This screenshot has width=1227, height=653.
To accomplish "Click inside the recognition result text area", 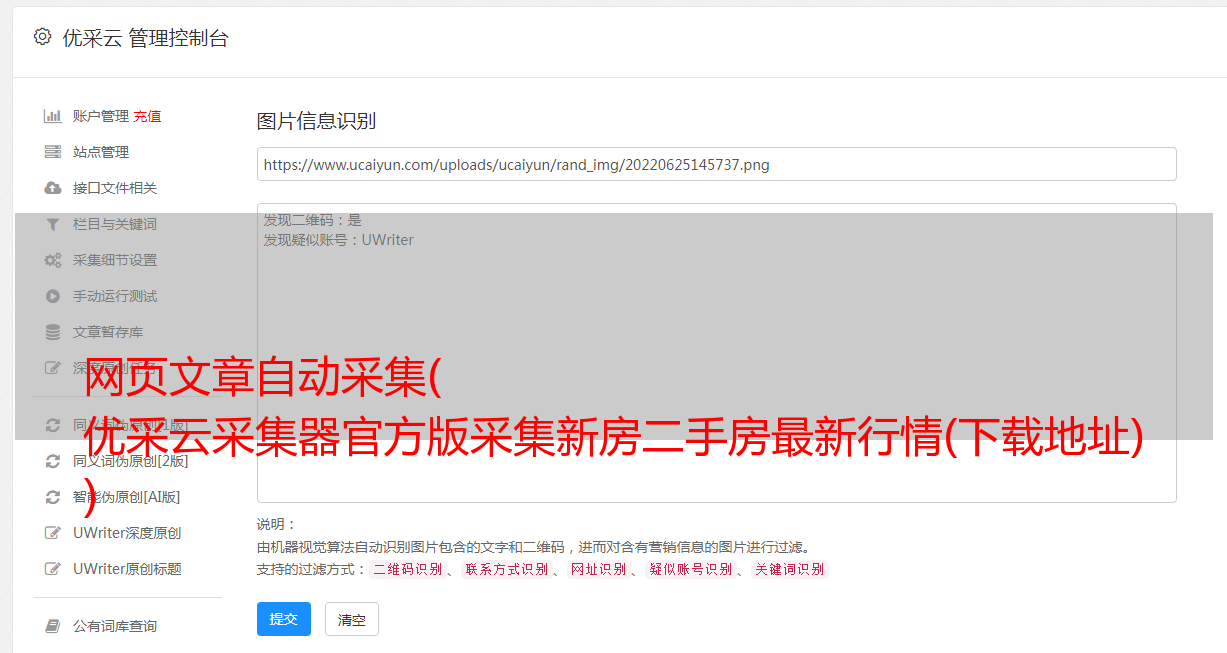I will [x=716, y=352].
